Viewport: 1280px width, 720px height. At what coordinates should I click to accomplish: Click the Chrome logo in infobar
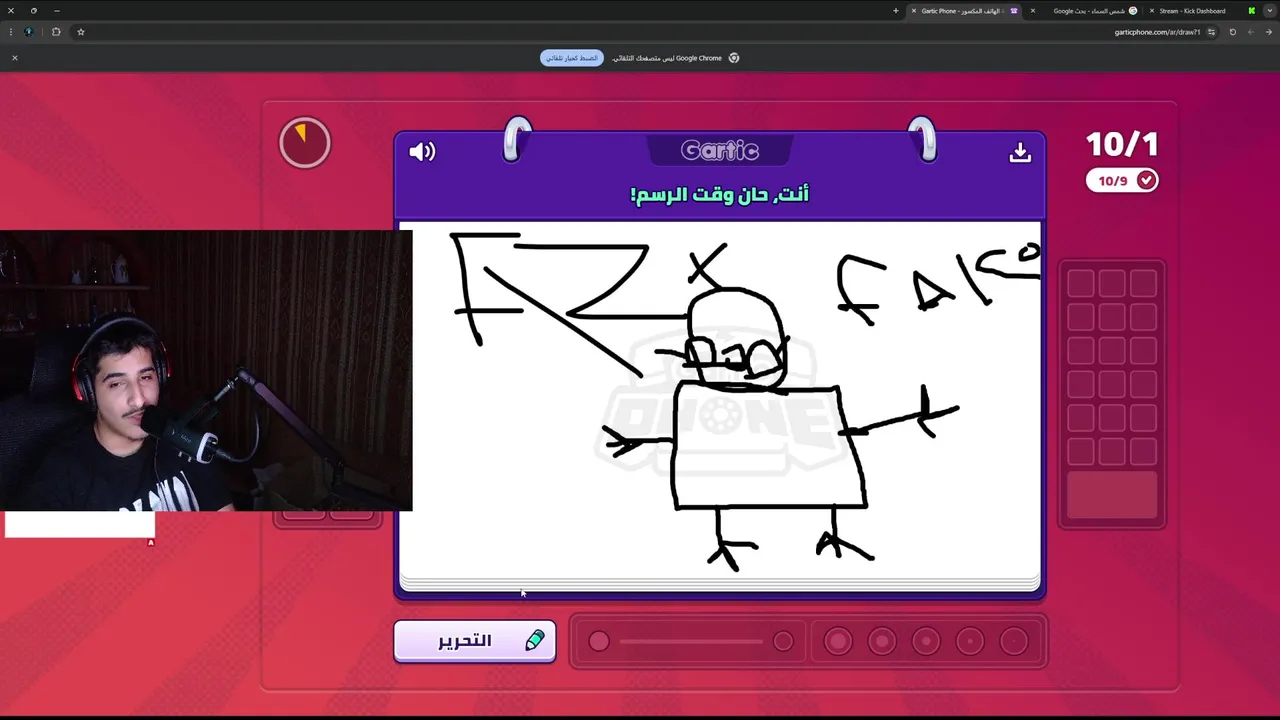(734, 58)
